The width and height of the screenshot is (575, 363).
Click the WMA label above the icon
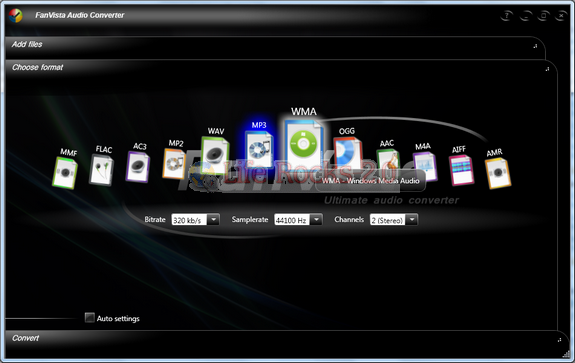coord(304,111)
